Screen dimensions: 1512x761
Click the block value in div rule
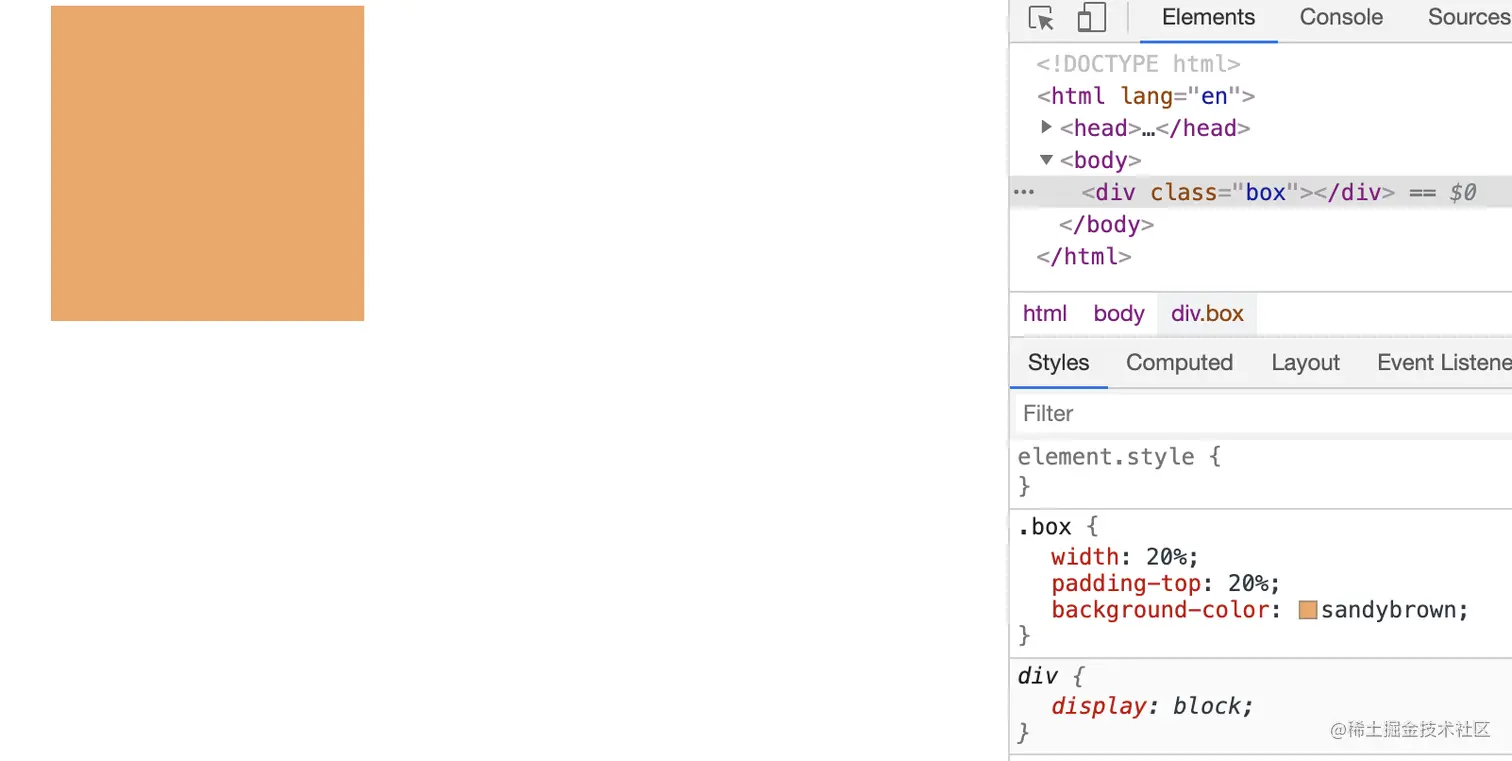[1207, 706]
